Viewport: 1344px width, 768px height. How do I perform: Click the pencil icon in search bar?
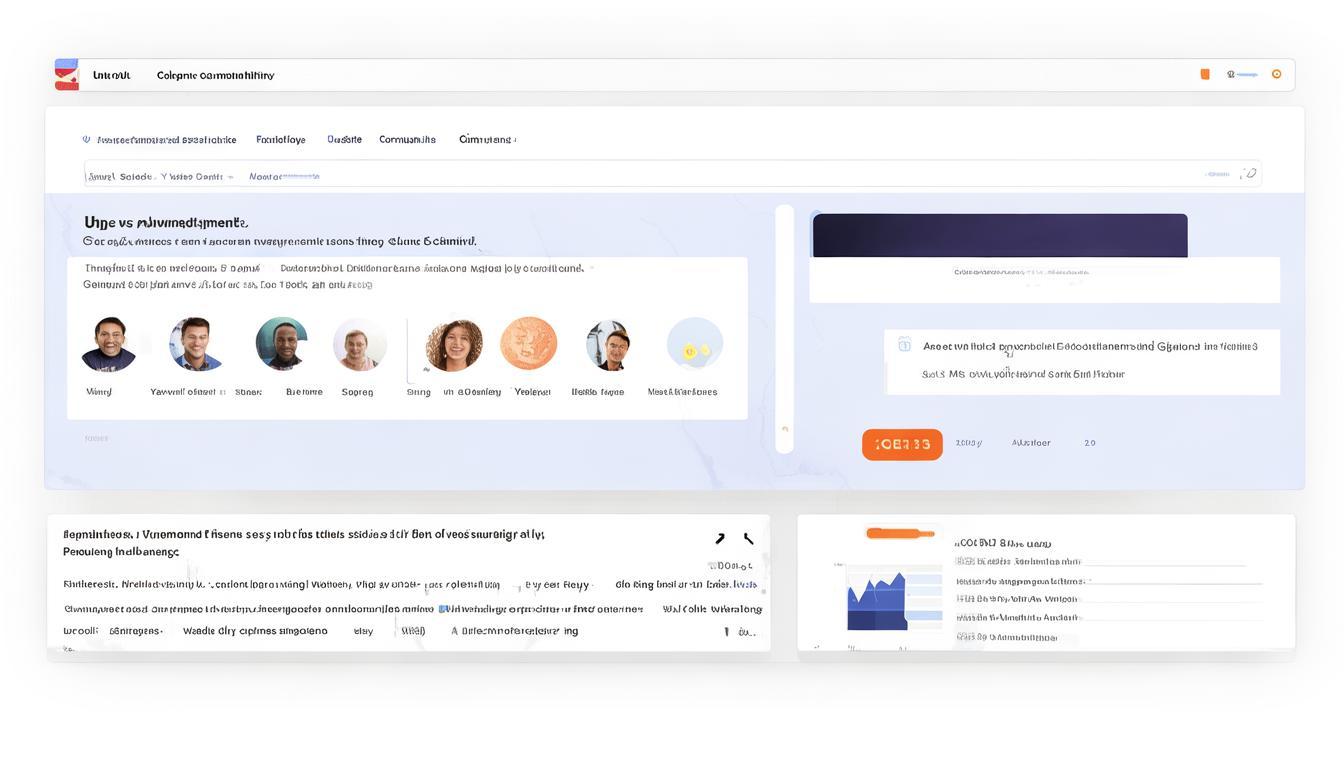pyautogui.click(x=1248, y=174)
